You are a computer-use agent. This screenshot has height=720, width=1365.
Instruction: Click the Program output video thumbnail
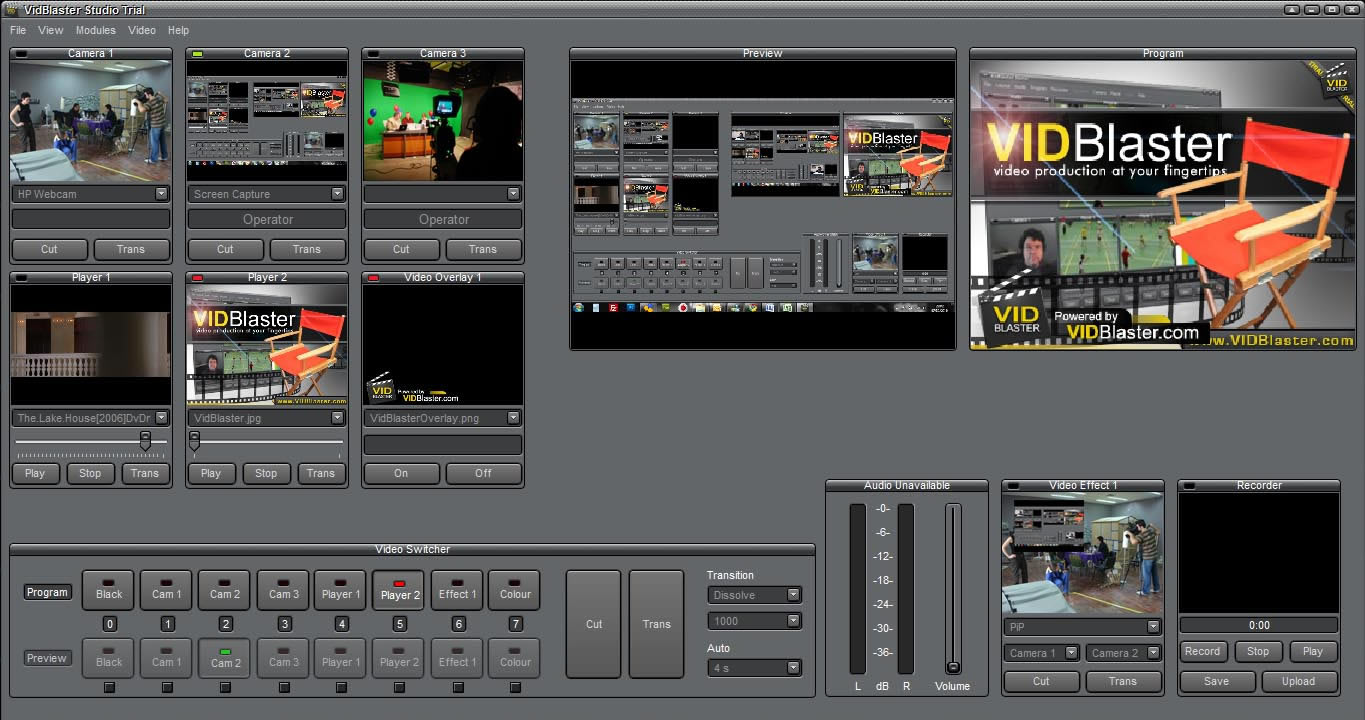coord(1162,205)
